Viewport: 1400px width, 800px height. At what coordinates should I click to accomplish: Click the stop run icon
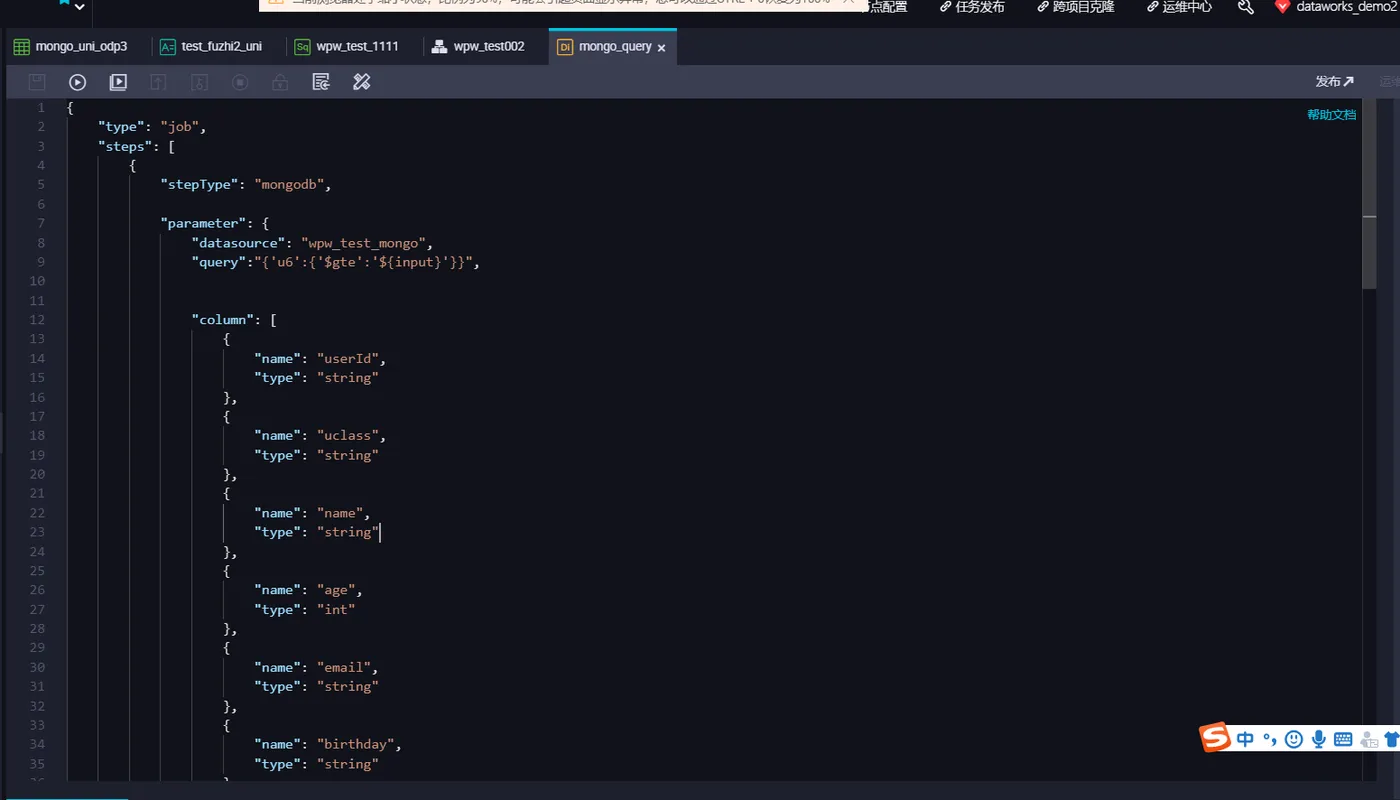(x=240, y=82)
